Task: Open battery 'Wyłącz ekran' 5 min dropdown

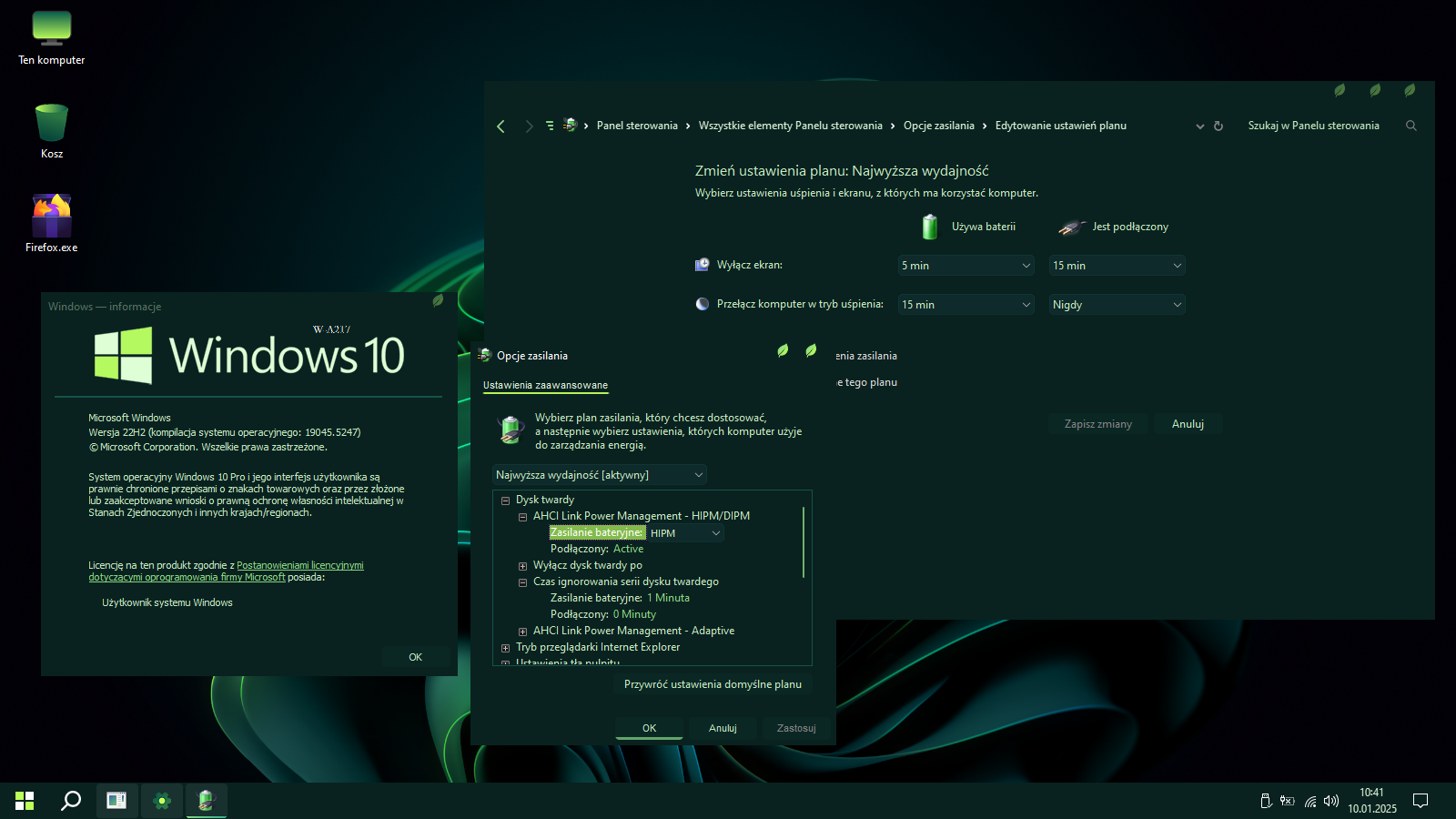Action: click(x=966, y=266)
